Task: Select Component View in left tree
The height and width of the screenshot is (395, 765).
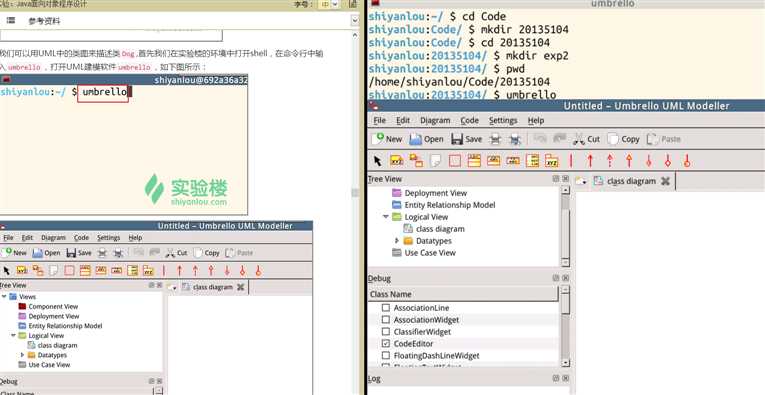Action: pyautogui.click(x=48, y=306)
